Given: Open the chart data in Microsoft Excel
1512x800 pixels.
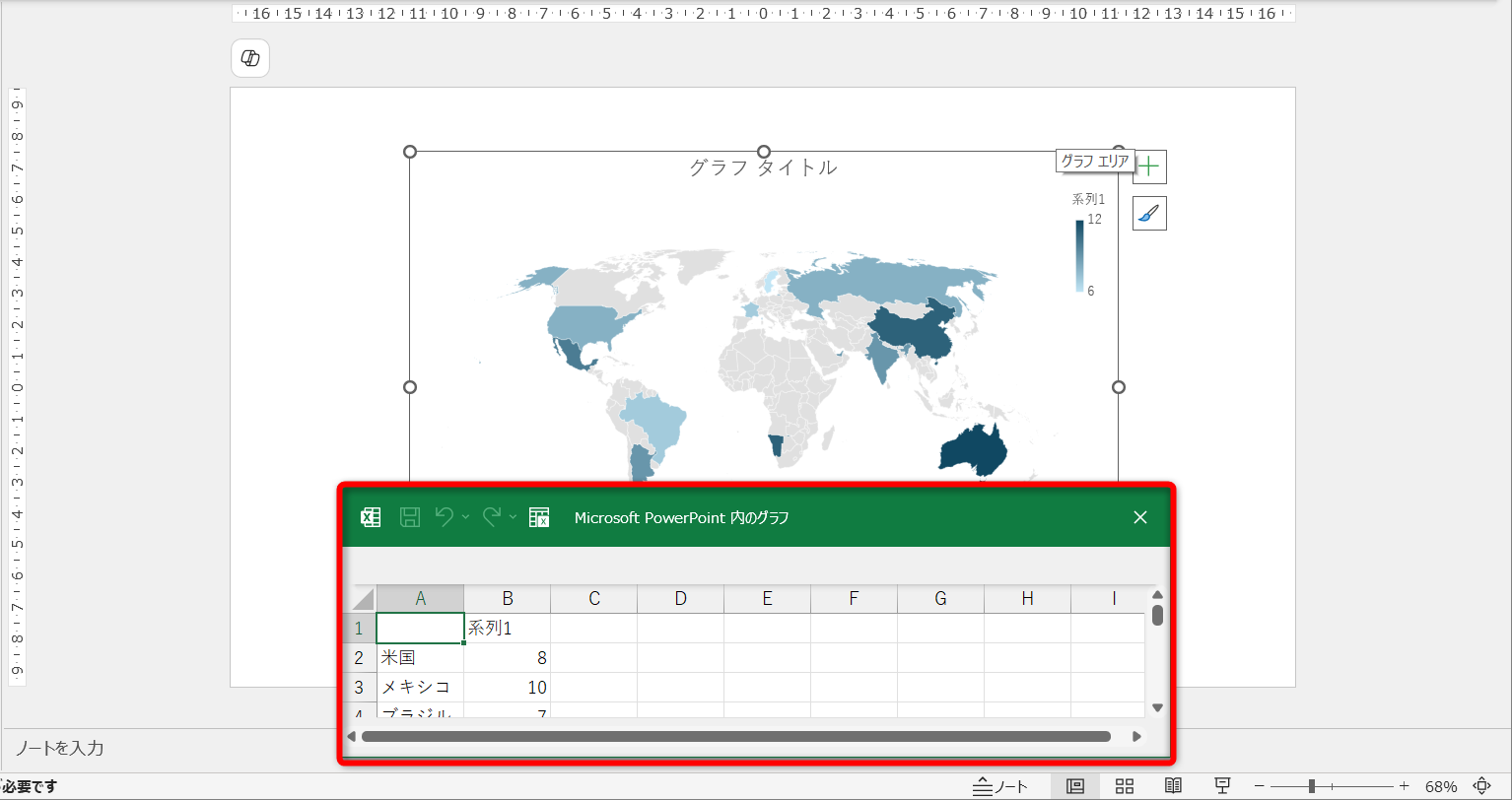Looking at the screenshot, I should [370, 516].
